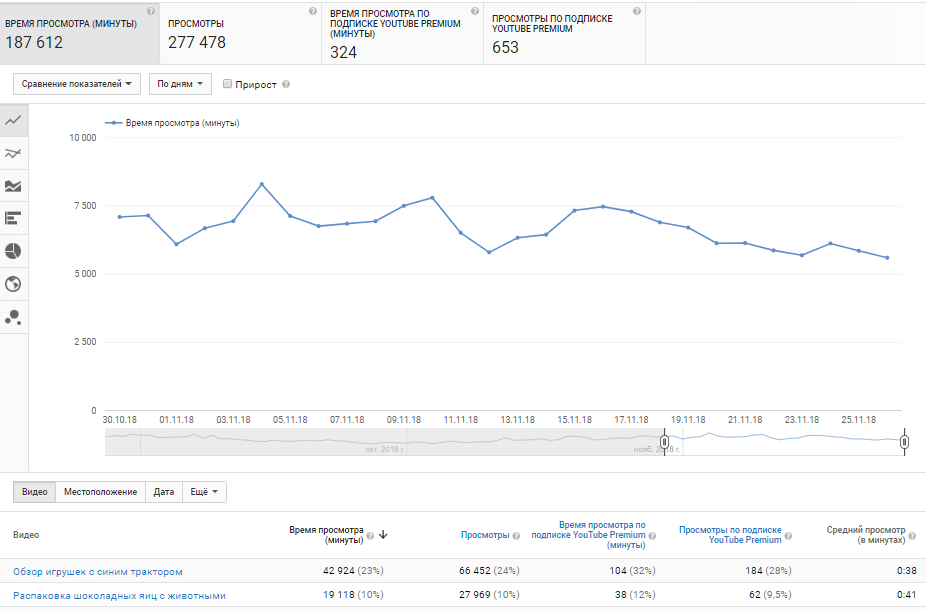Open video Обзор игрушек с синим трактором
The width and height of the screenshot is (926, 610).
point(98,571)
